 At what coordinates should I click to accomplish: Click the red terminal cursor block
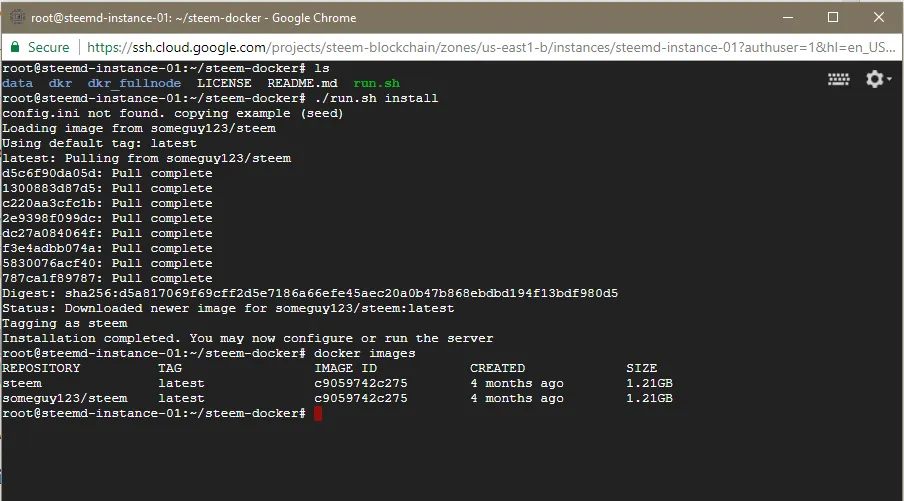click(x=318, y=413)
